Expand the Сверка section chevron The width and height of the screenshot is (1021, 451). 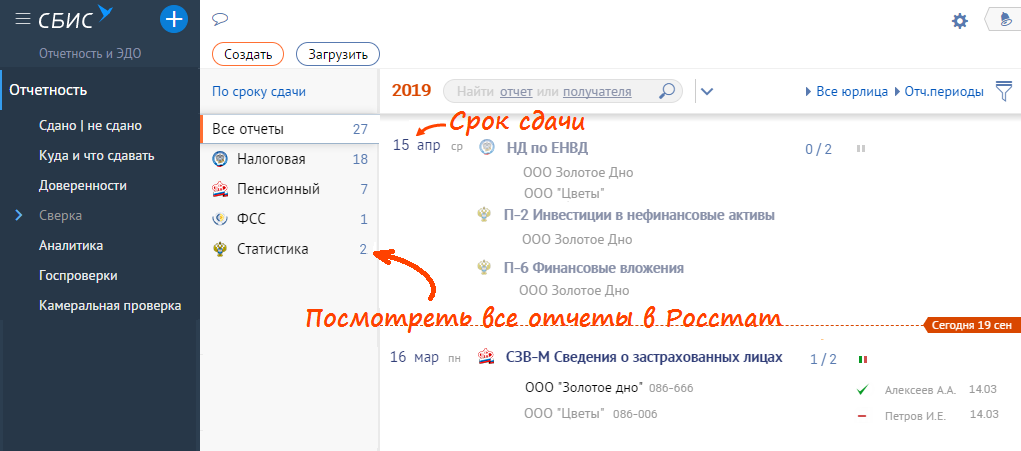19,215
